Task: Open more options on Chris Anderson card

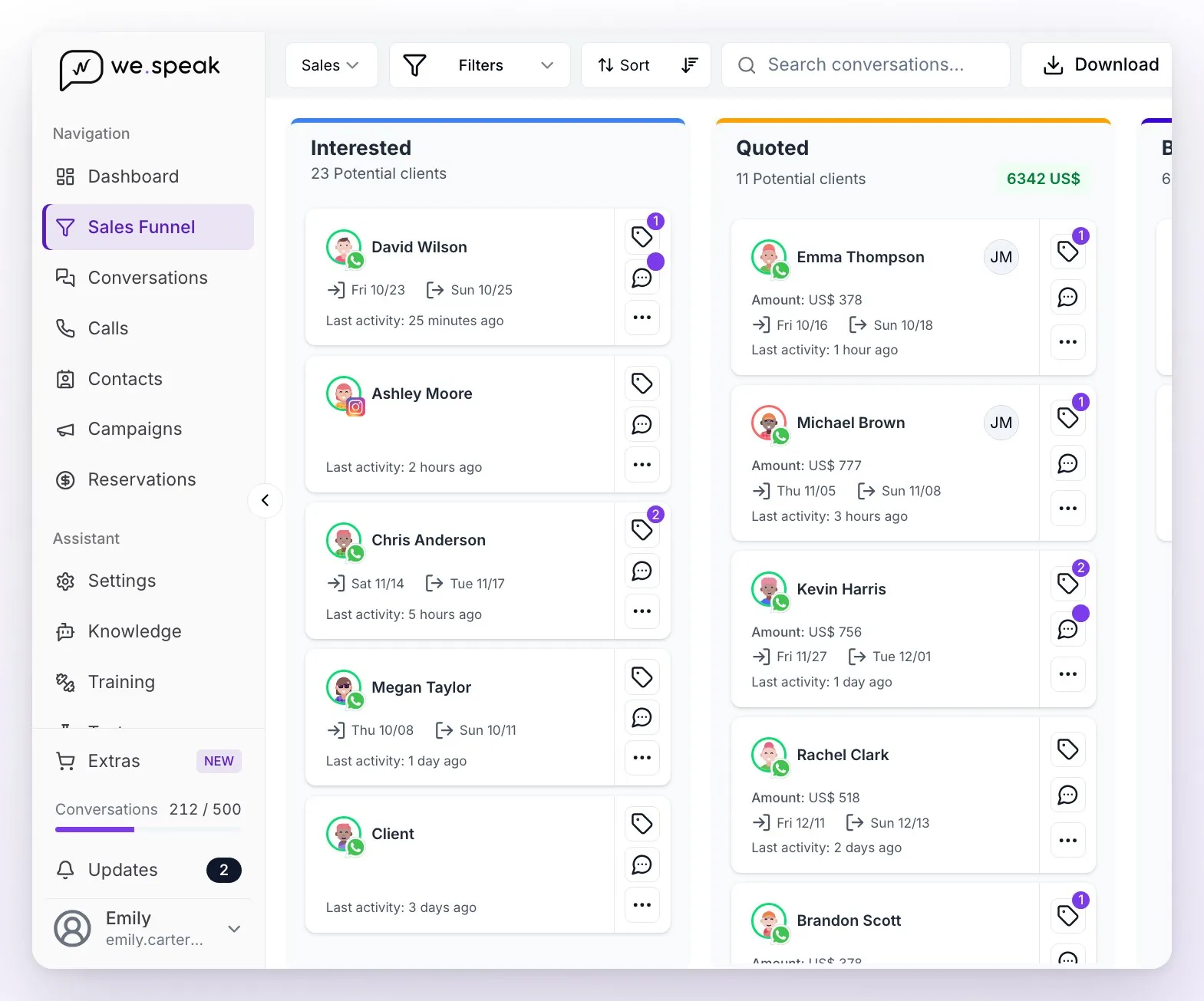Action: click(x=642, y=611)
